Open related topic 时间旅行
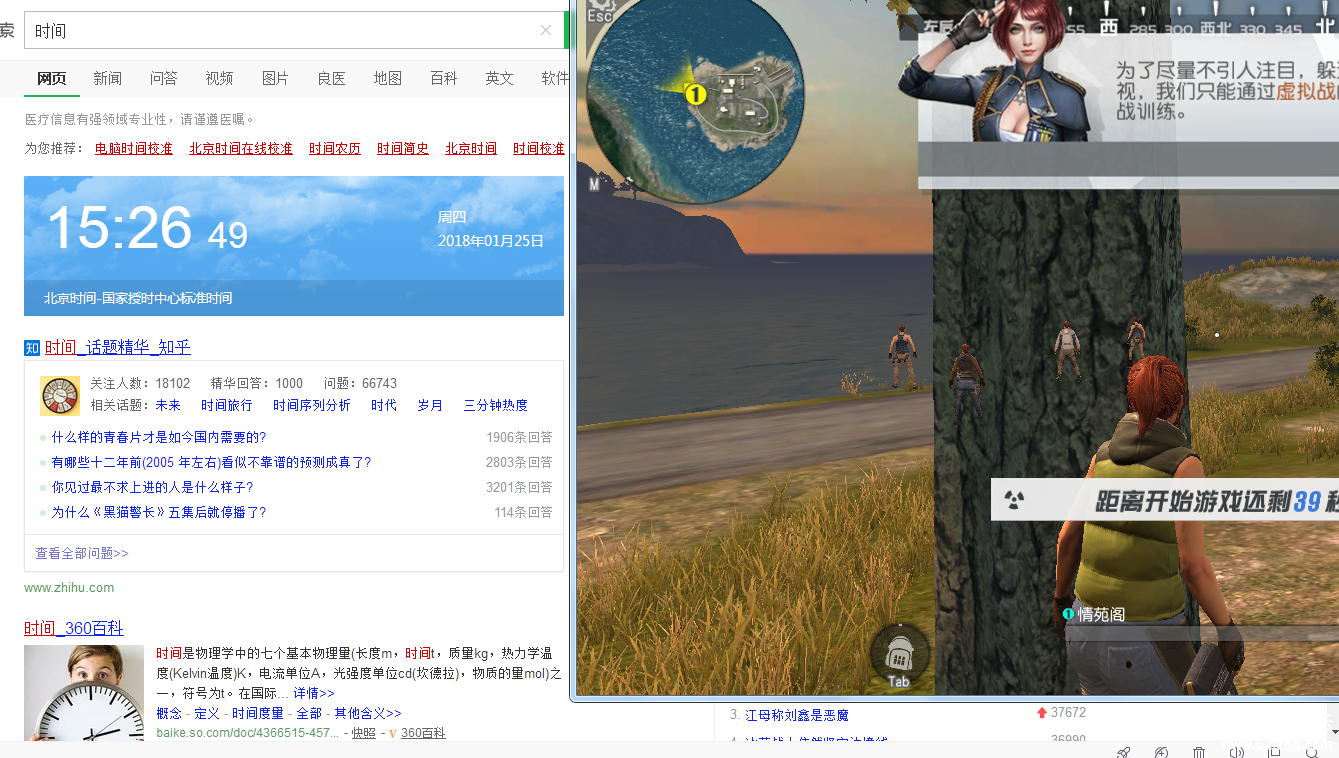Viewport: 1339px width, 758px height. coord(227,405)
